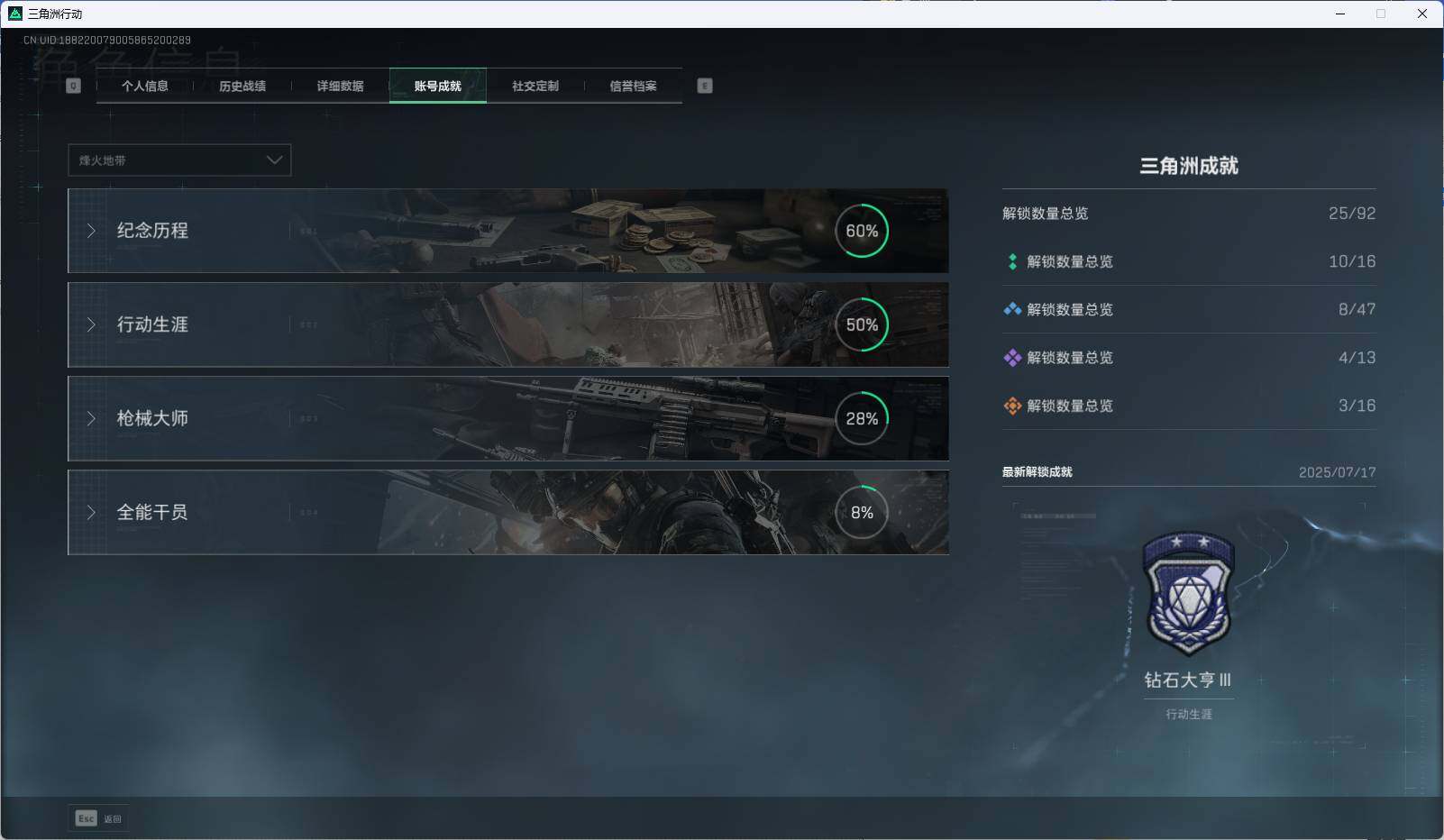Click the 行动生涯 caption under the badge
The width and height of the screenshot is (1444, 840).
click(1189, 714)
